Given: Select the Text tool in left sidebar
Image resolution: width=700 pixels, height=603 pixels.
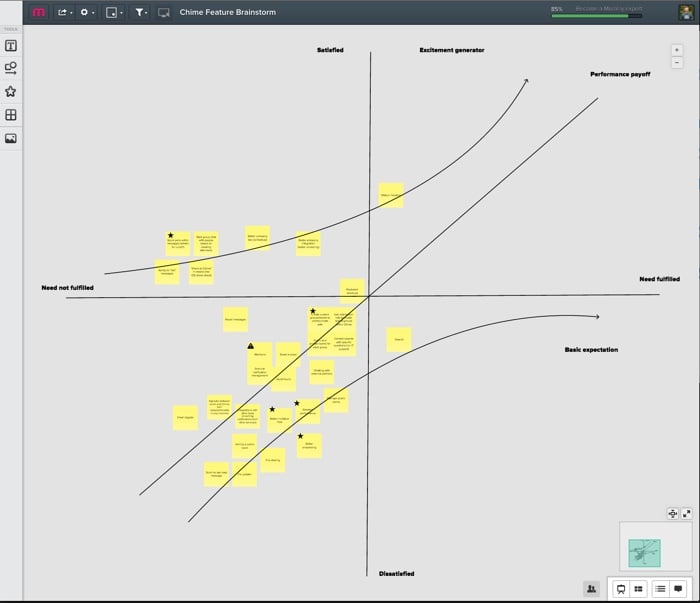Looking at the screenshot, I should pyautogui.click(x=11, y=46).
